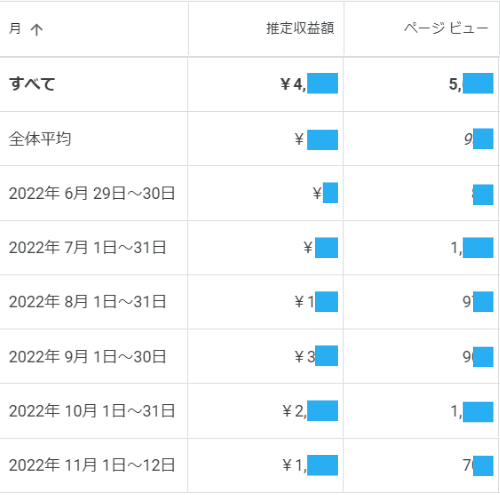Click the 全体平均 estimated earnings cell
This screenshot has height=495, width=500.
click(316, 139)
